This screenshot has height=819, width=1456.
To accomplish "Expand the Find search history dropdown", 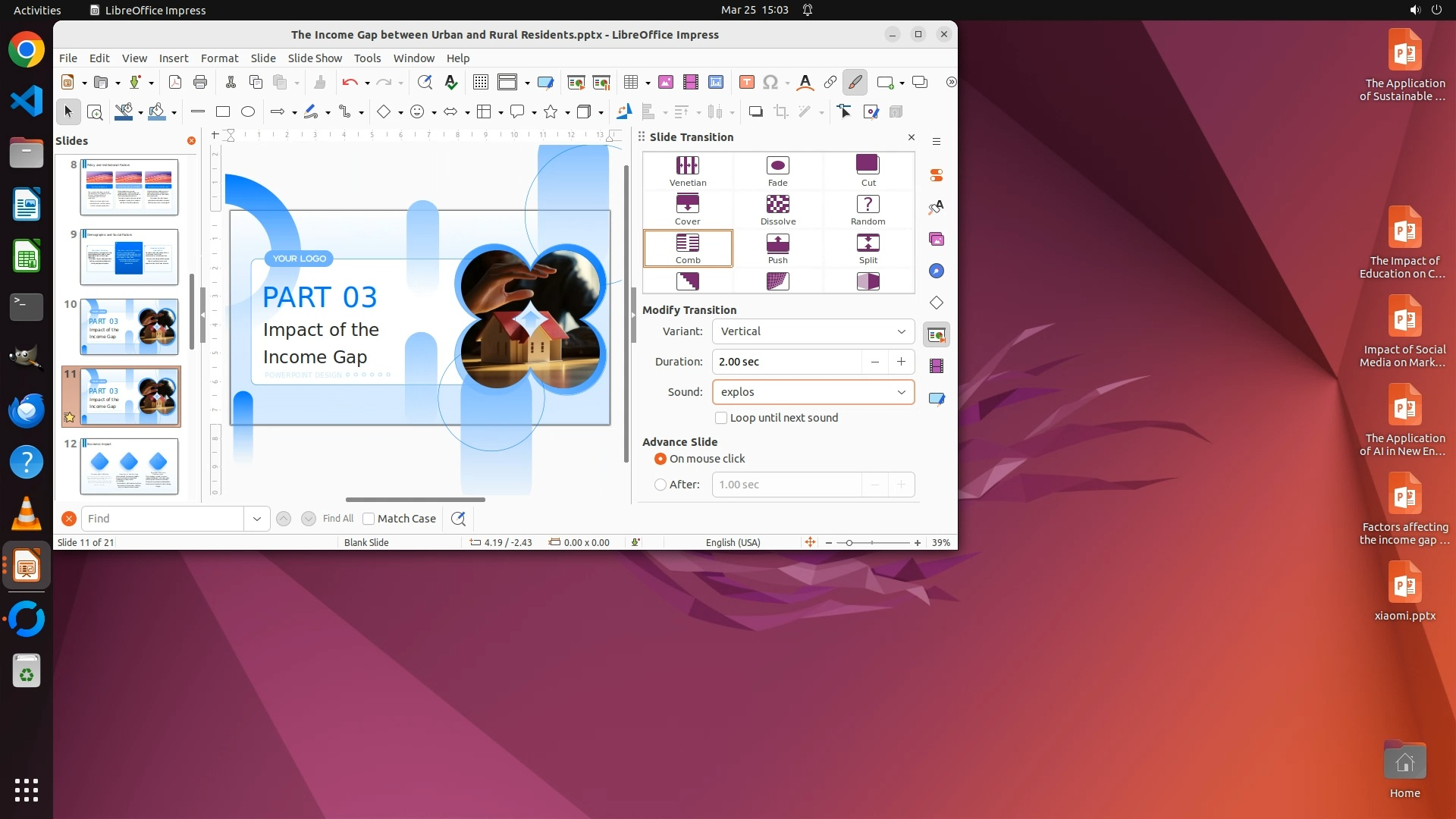I will [x=256, y=519].
